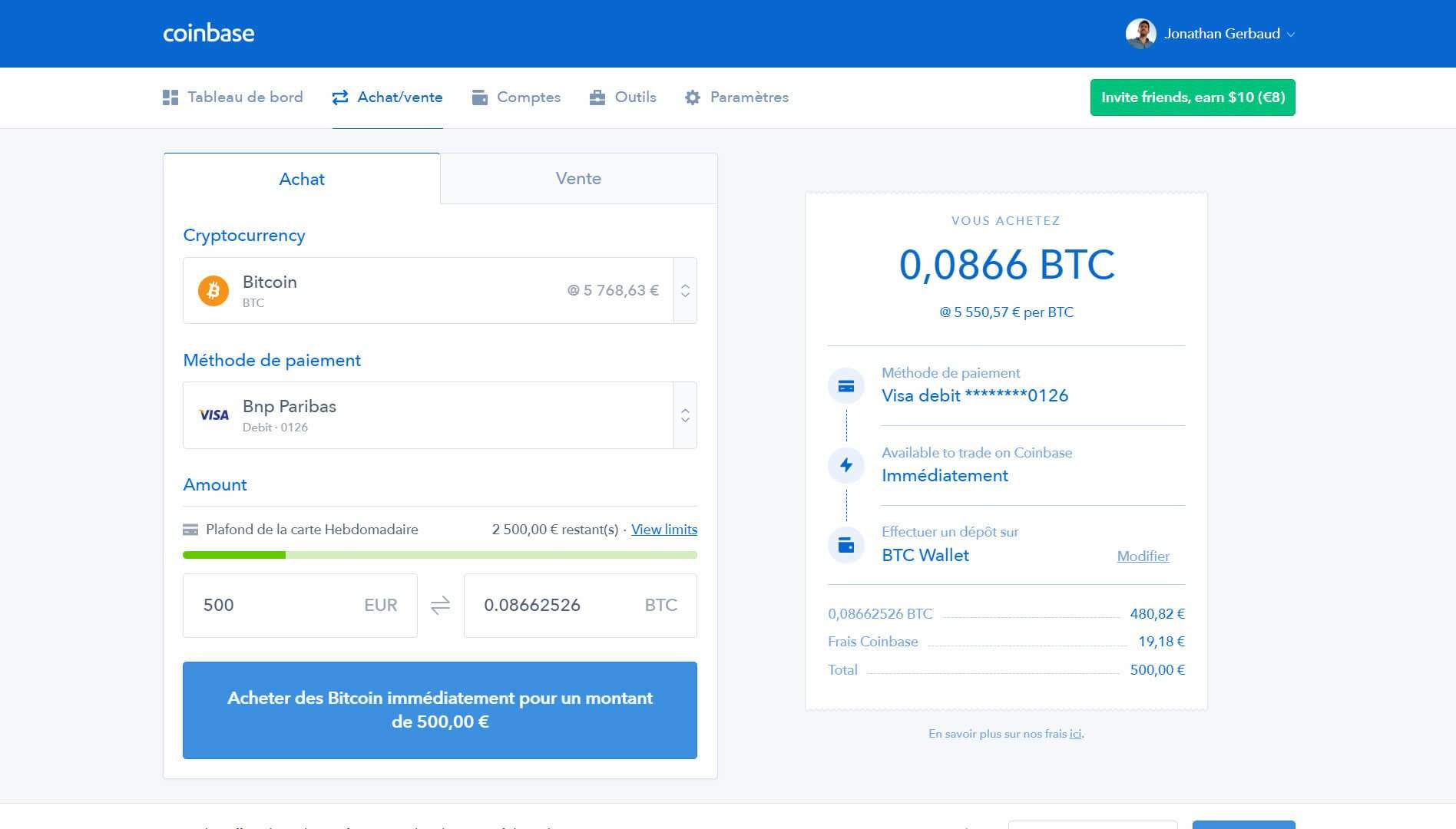The height and width of the screenshot is (829, 1456).
Task: Expand cryptocurrency list via the up-down arrows
Action: click(x=685, y=290)
